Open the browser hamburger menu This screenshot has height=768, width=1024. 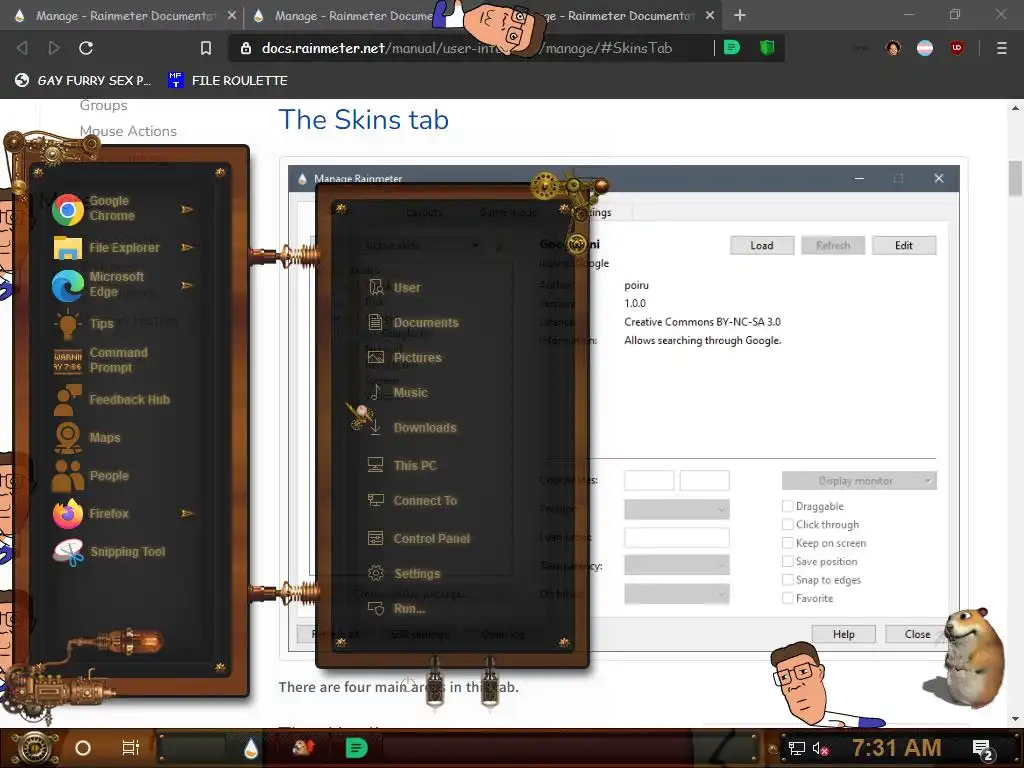pos(1001,48)
